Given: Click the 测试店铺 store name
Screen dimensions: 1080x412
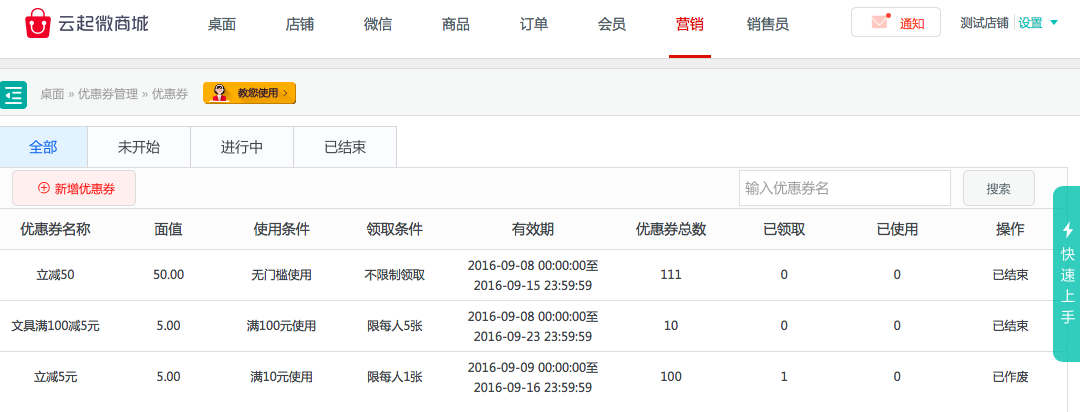Looking at the screenshot, I should coord(983,23).
